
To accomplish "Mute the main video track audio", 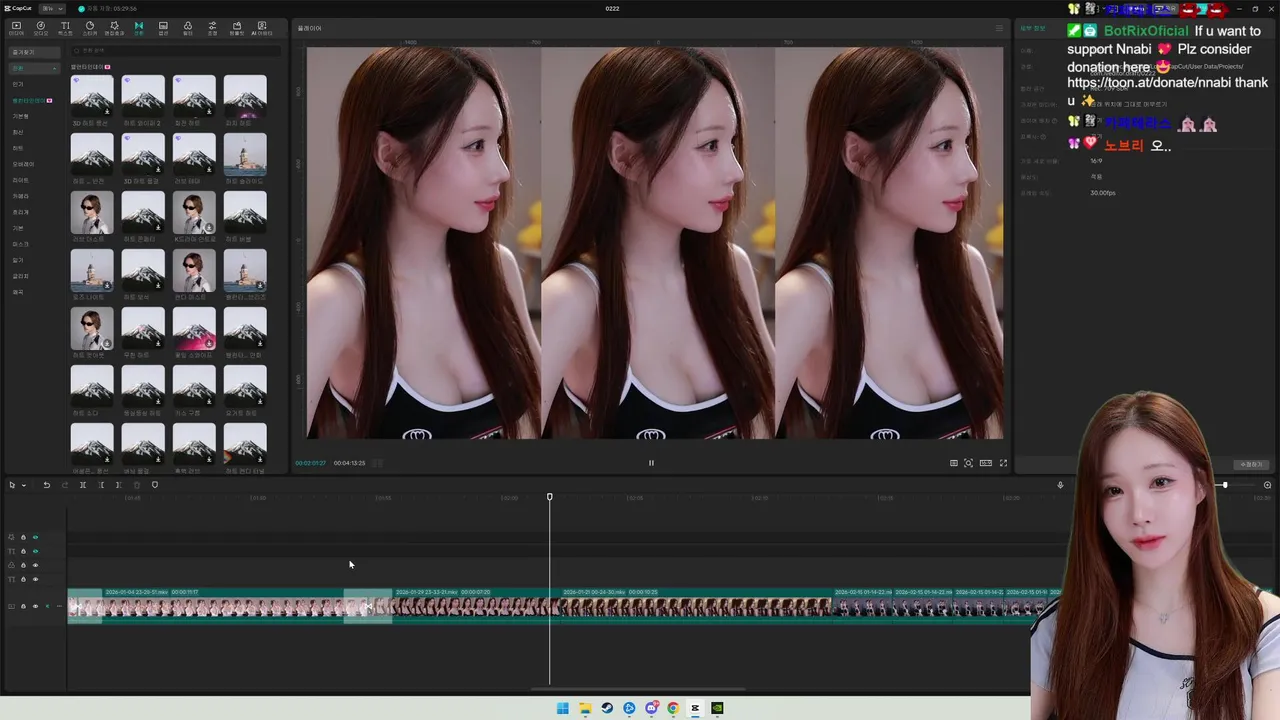I will [47, 606].
